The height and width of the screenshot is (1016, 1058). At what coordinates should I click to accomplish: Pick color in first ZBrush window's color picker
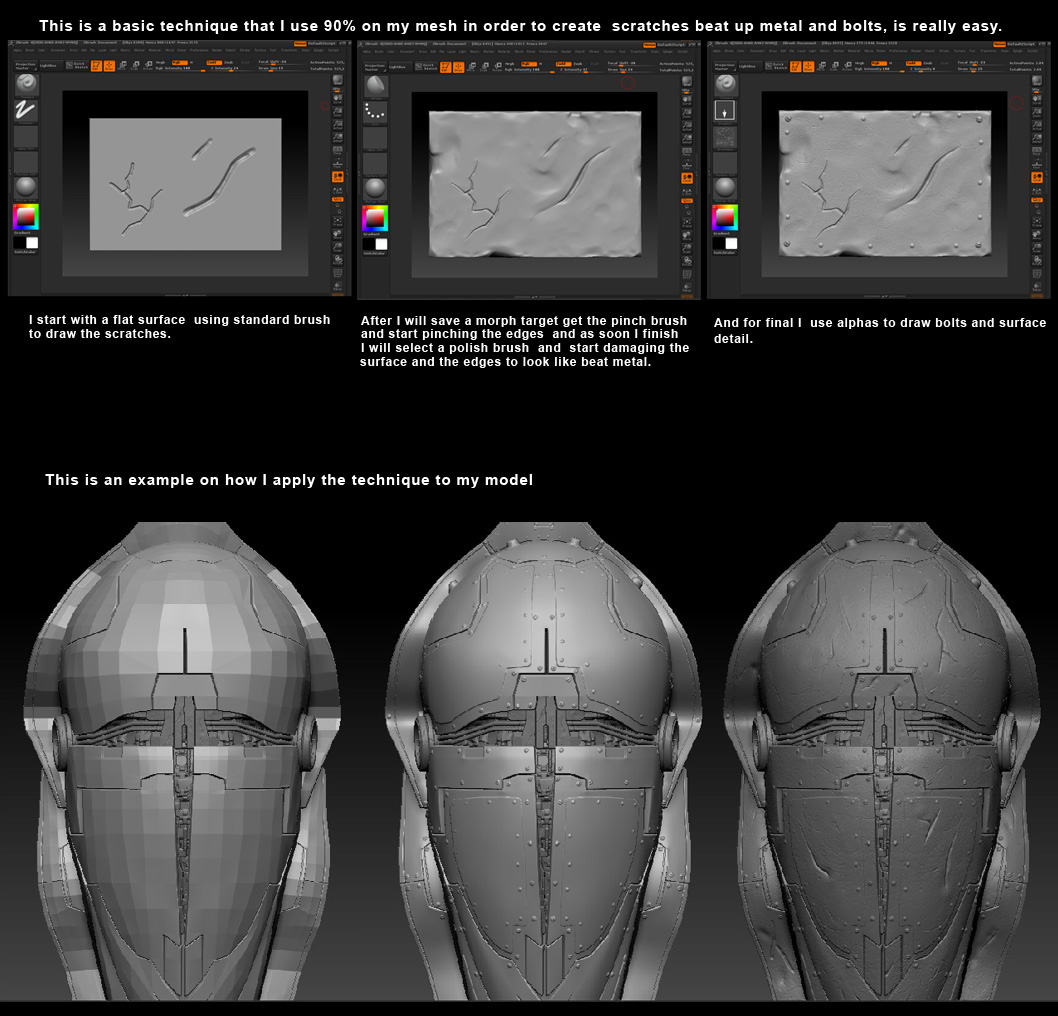(26, 217)
